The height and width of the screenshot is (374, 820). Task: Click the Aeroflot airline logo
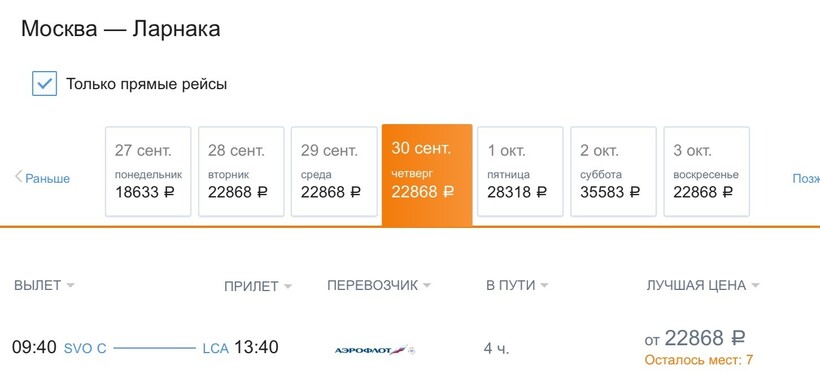(x=374, y=349)
